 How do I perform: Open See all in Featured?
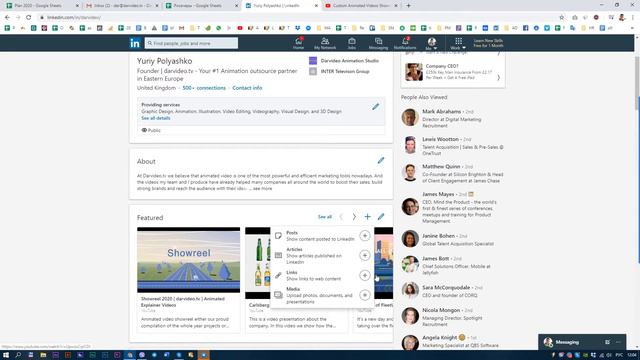[325, 217]
